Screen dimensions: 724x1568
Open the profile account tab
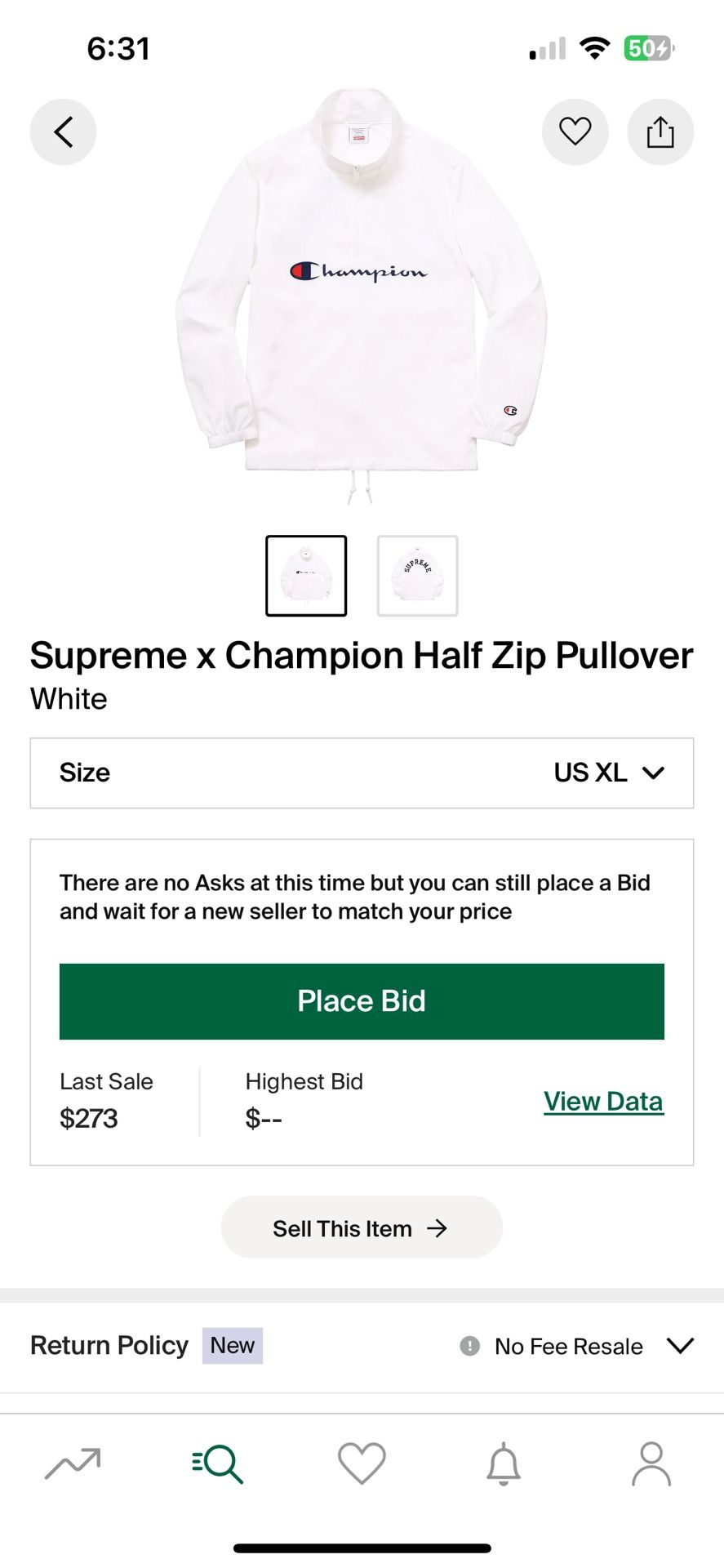click(651, 1463)
